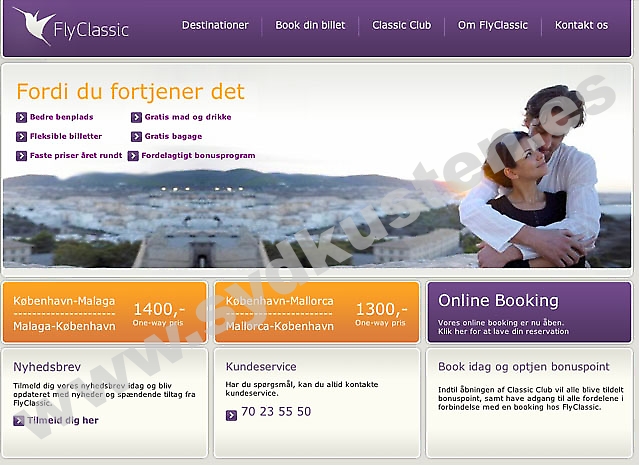640x466 pixels.
Task: Open the Om FlyClassic menu item
Action: point(493,25)
